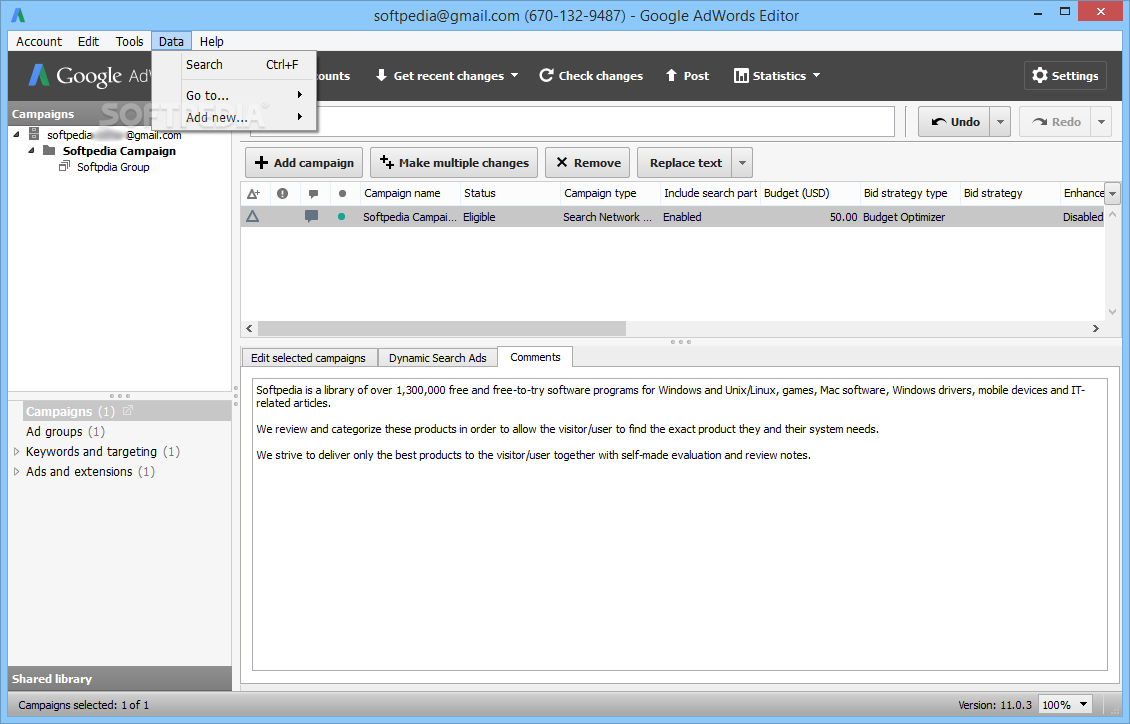Open the Get recent changes dropdown arrow
Viewport: 1130px width, 724px height.
pyautogui.click(x=515, y=75)
